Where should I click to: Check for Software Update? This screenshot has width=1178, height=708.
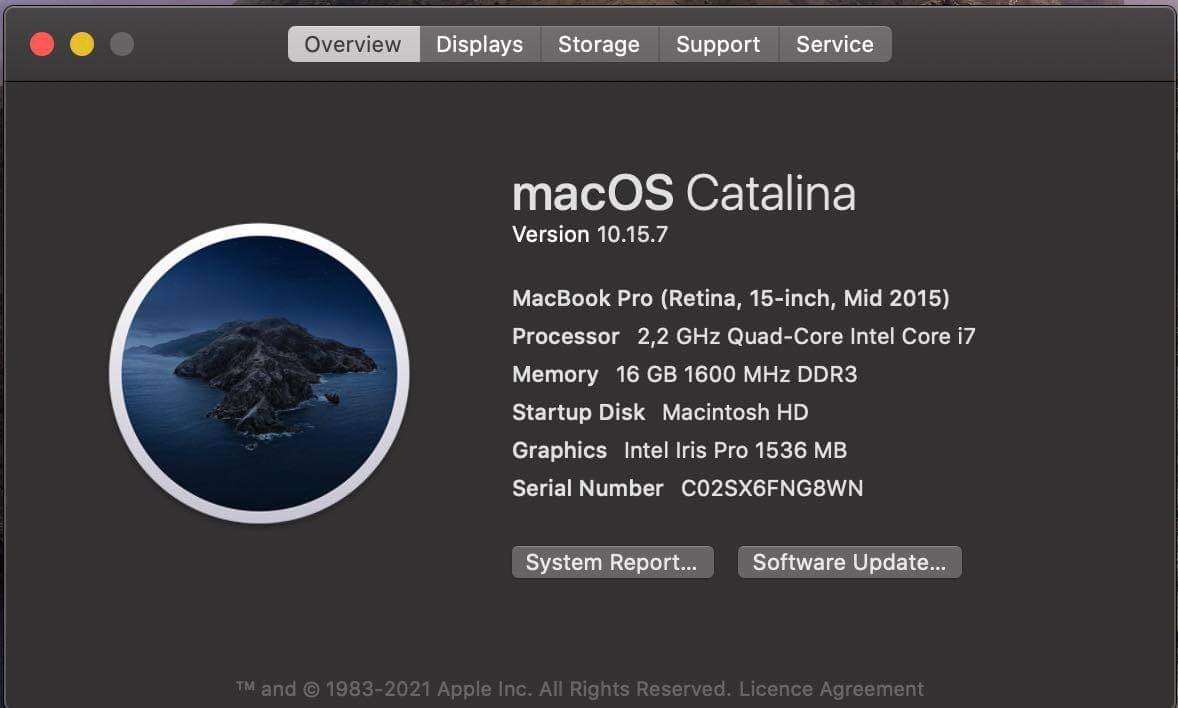pos(849,562)
